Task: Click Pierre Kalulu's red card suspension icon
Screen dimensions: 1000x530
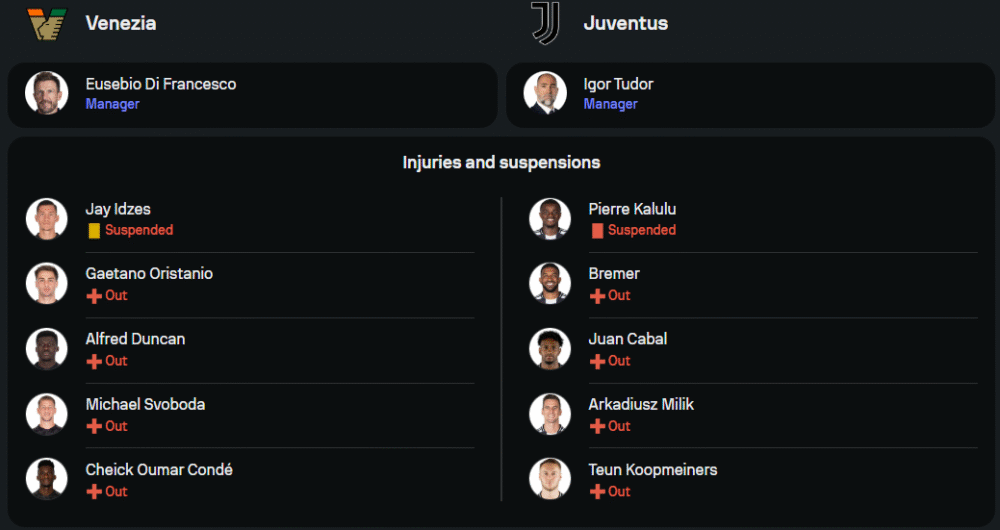Action: (597, 230)
